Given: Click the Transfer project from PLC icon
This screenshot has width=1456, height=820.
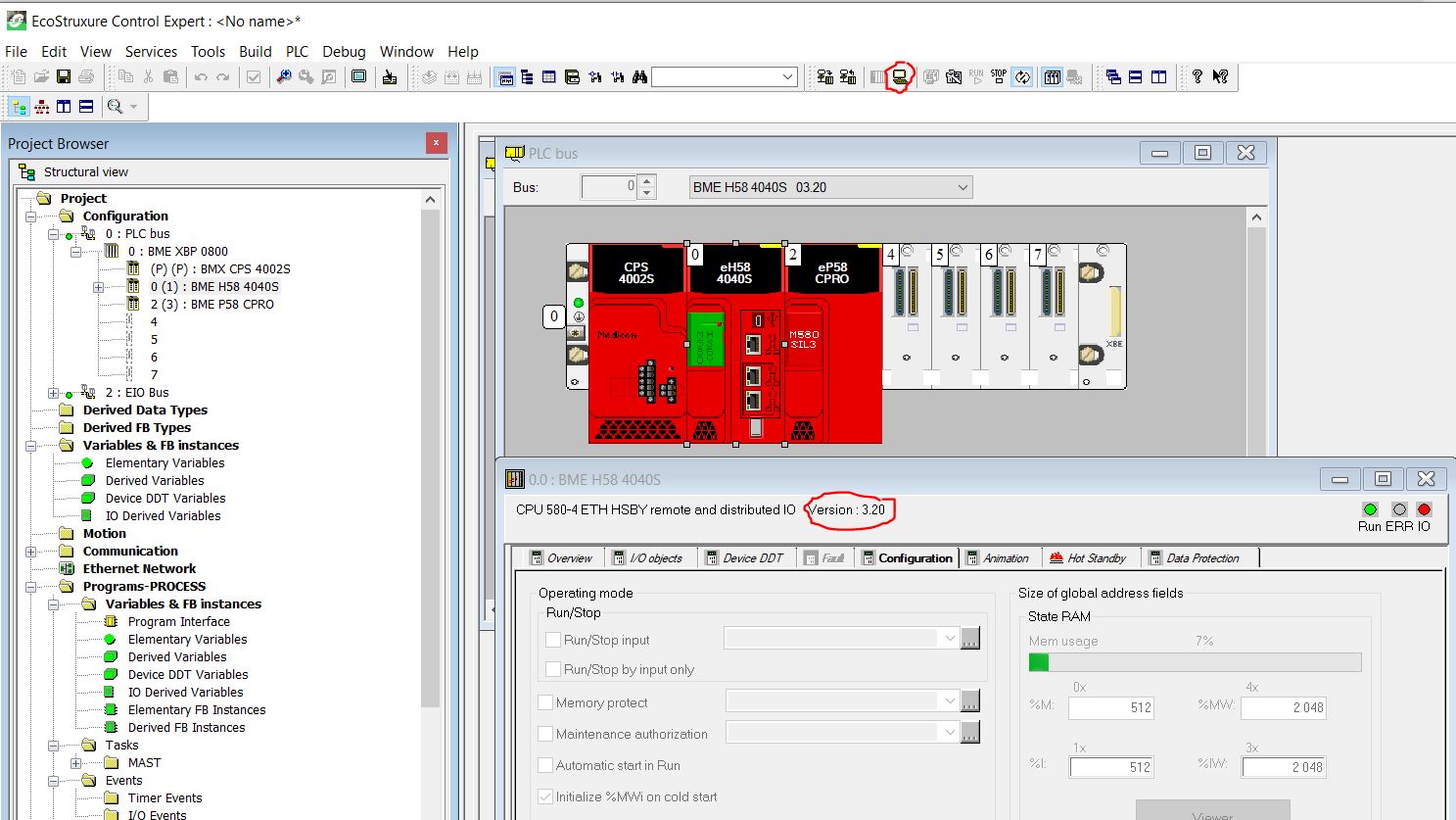Looking at the screenshot, I should point(848,76).
